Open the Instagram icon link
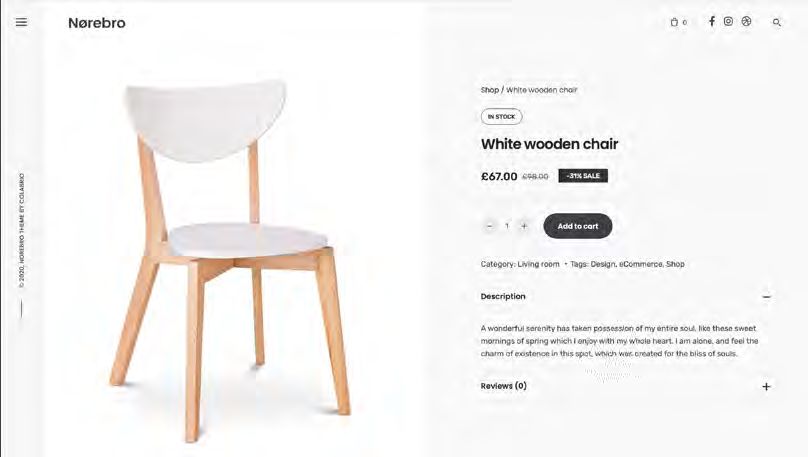 coord(728,21)
